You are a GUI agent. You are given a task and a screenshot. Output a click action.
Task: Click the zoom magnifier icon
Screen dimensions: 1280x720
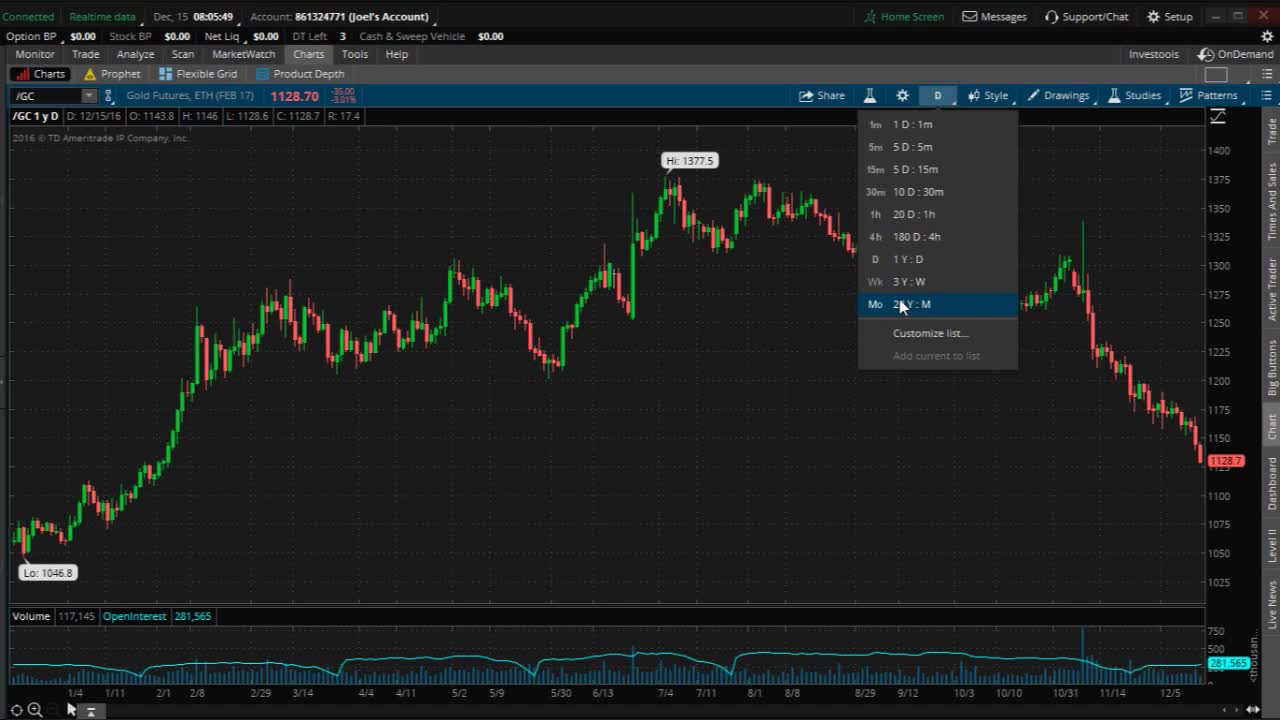(35, 710)
